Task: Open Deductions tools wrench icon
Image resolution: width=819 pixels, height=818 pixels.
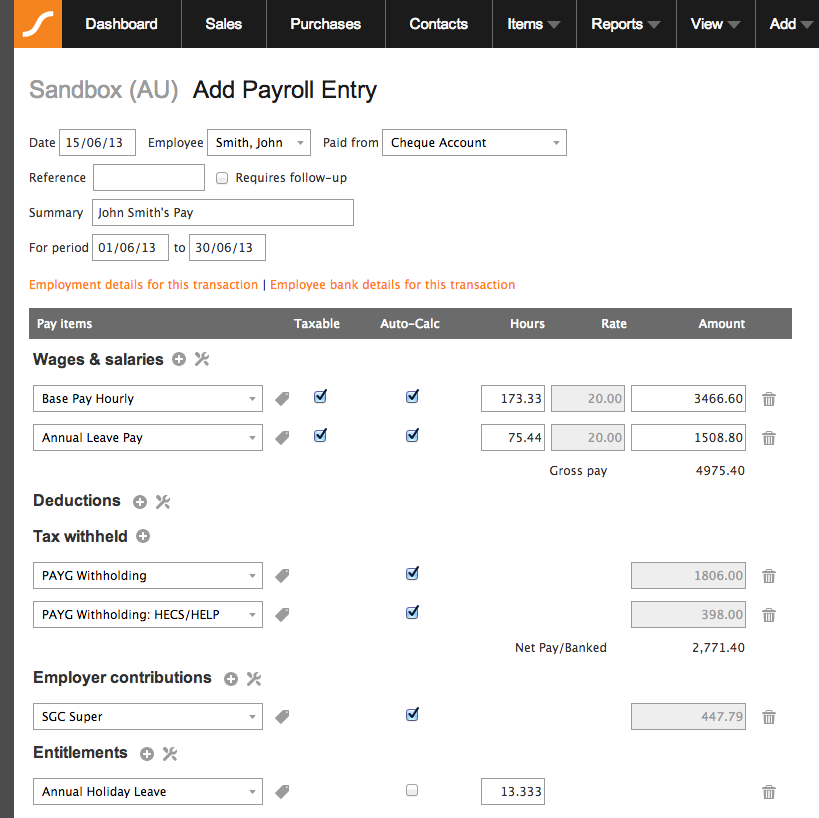Action: coord(163,502)
